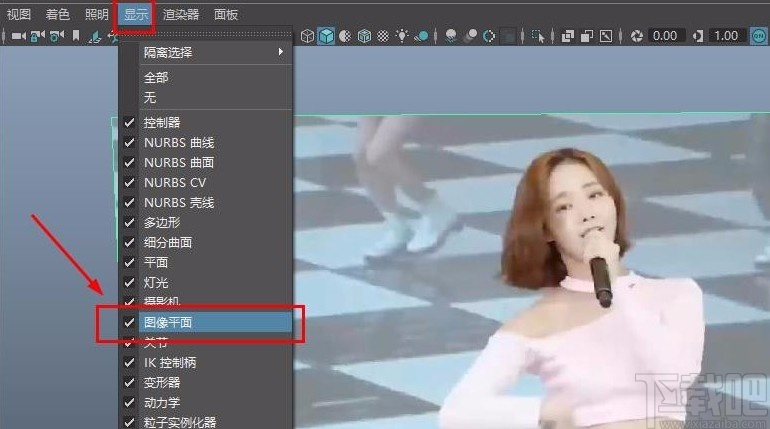Toggle Screen Space Ambient Occlusion icon
The height and width of the screenshot is (429, 770).
[x=451, y=36]
